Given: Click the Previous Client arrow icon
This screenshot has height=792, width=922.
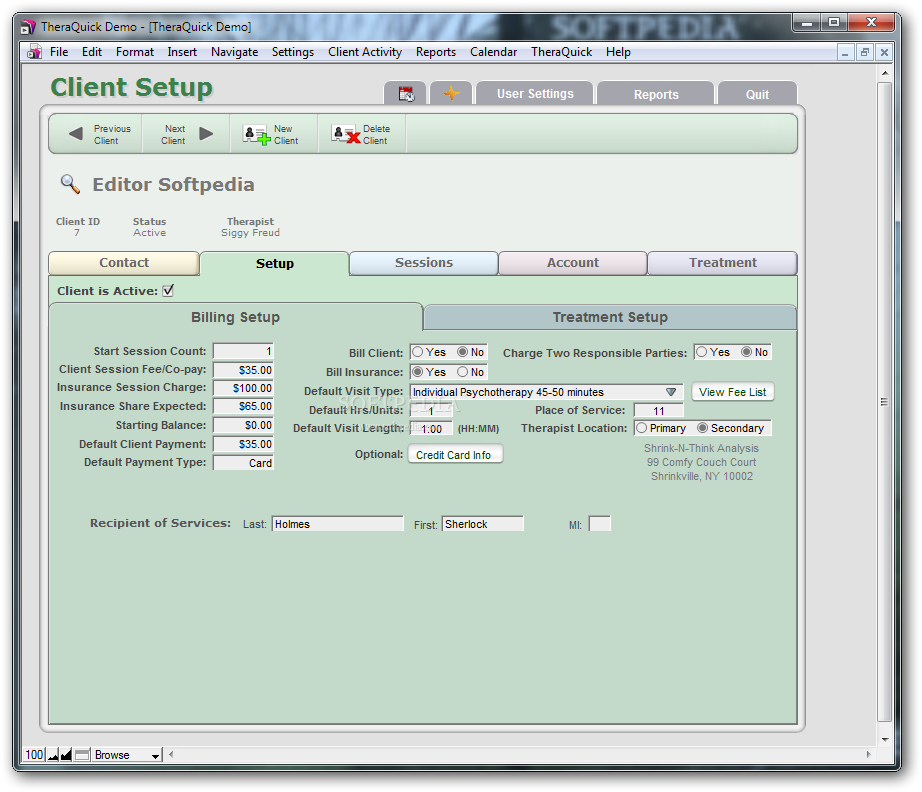Looking at the screenshot, I should tap(76, 134).
